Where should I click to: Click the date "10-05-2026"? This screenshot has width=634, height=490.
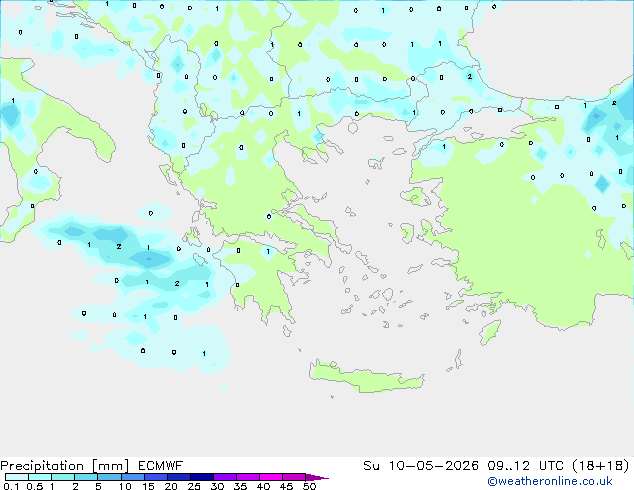[433, 466]
